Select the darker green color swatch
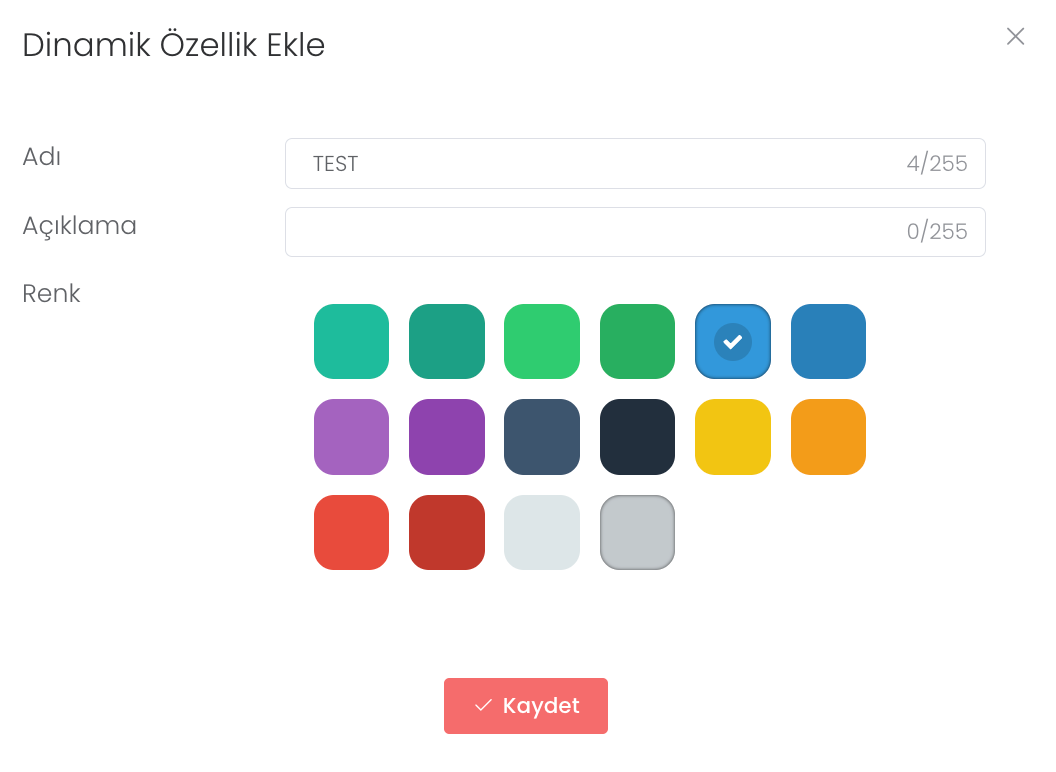The width and height of the screenshot is (1056, 772). click(637, 342)
